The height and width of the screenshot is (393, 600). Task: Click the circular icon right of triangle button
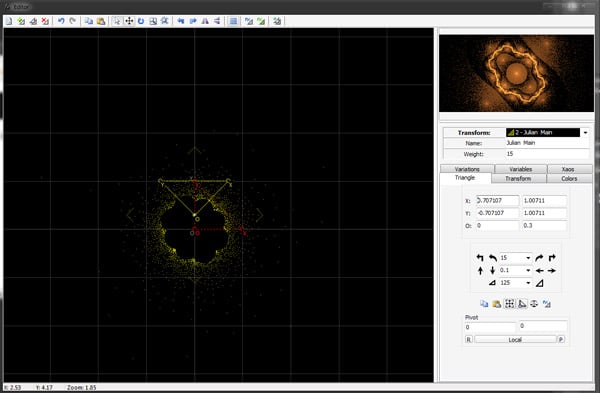click(x=534, y=304)
